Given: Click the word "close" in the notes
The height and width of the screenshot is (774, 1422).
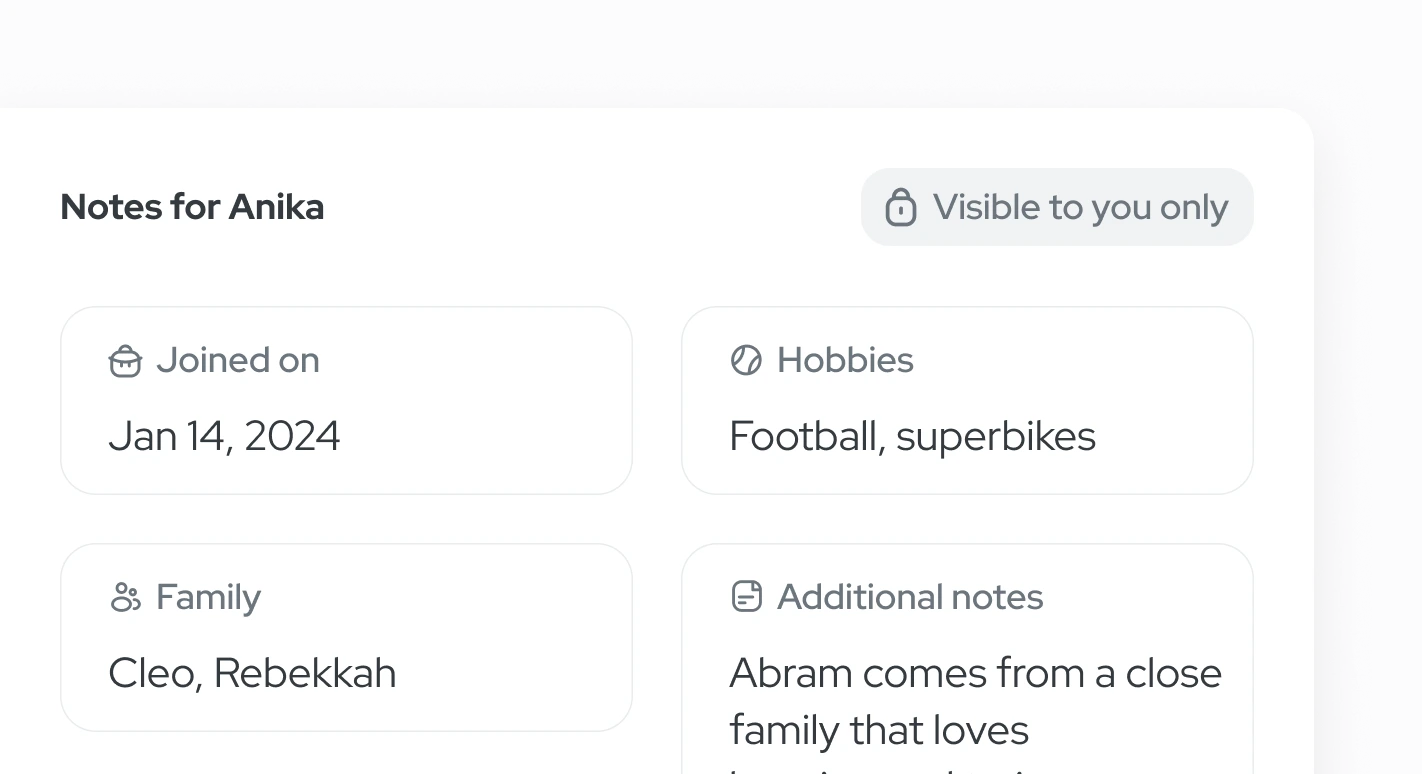Looking at the screenshot, I should (1173, 673).
